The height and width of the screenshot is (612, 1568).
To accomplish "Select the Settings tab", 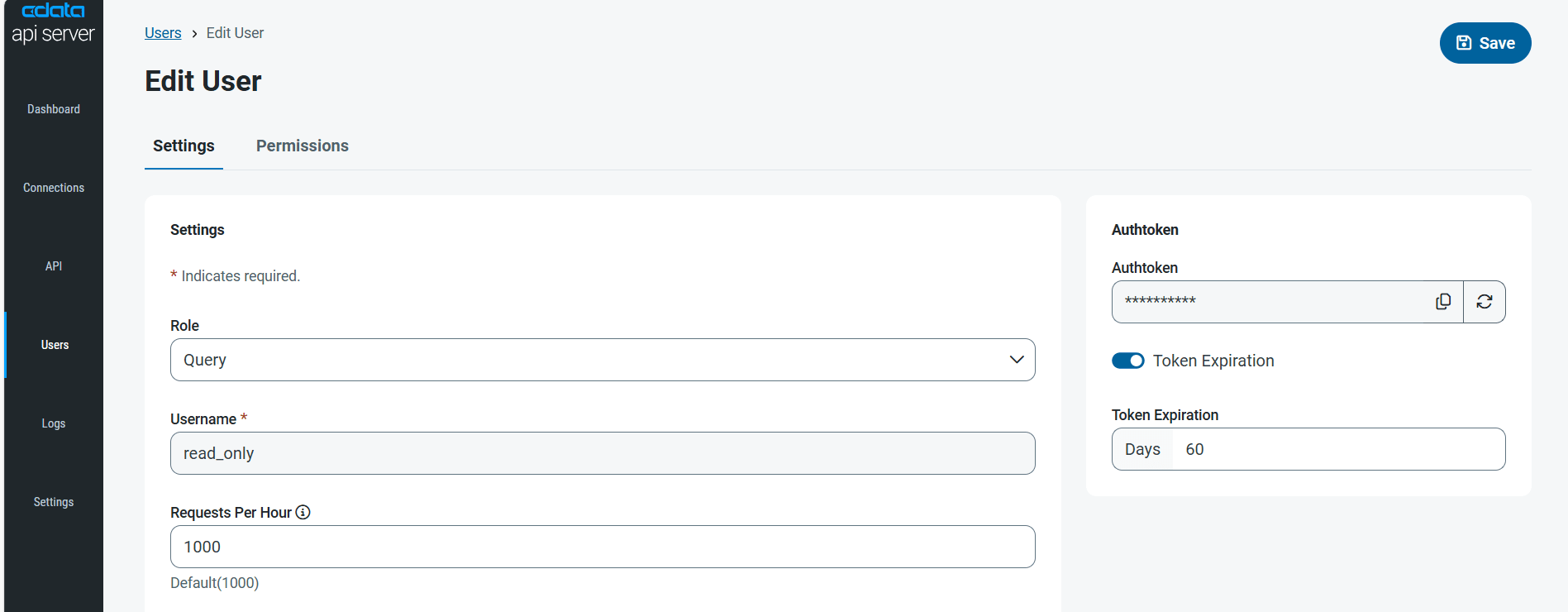I will tap(183, 146).
